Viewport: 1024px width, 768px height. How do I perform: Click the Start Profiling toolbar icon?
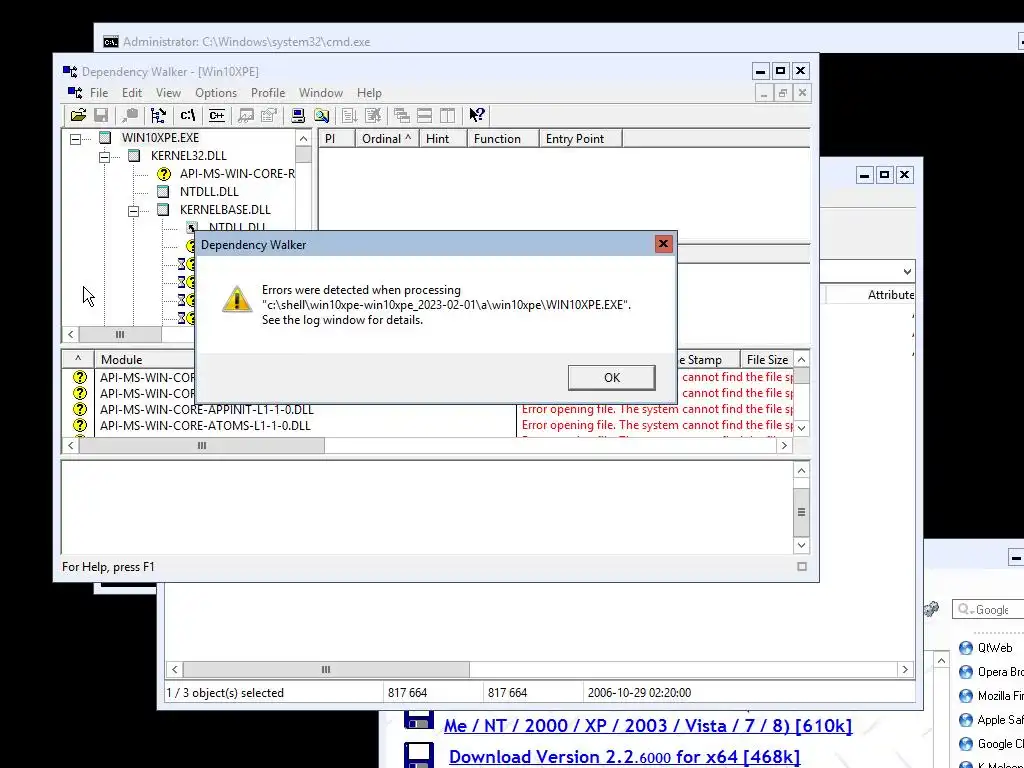tap(349, 116)
